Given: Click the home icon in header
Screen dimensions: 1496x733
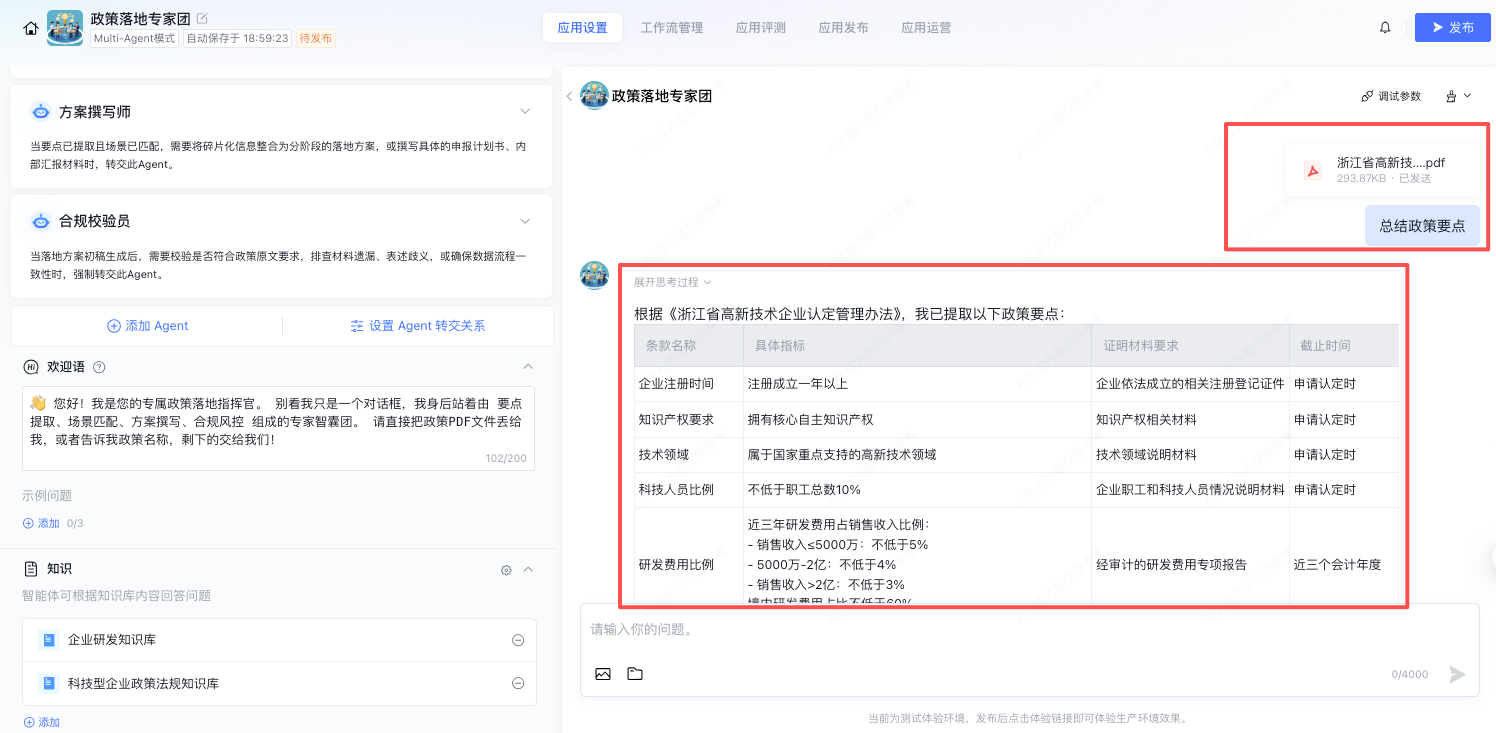Looking at the screenshot, I should (x=30, y=28).
